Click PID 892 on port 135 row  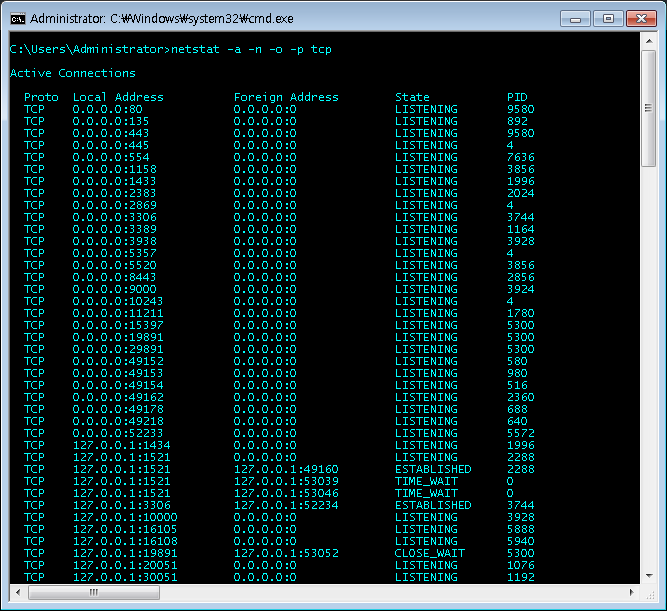pos(517,121)
